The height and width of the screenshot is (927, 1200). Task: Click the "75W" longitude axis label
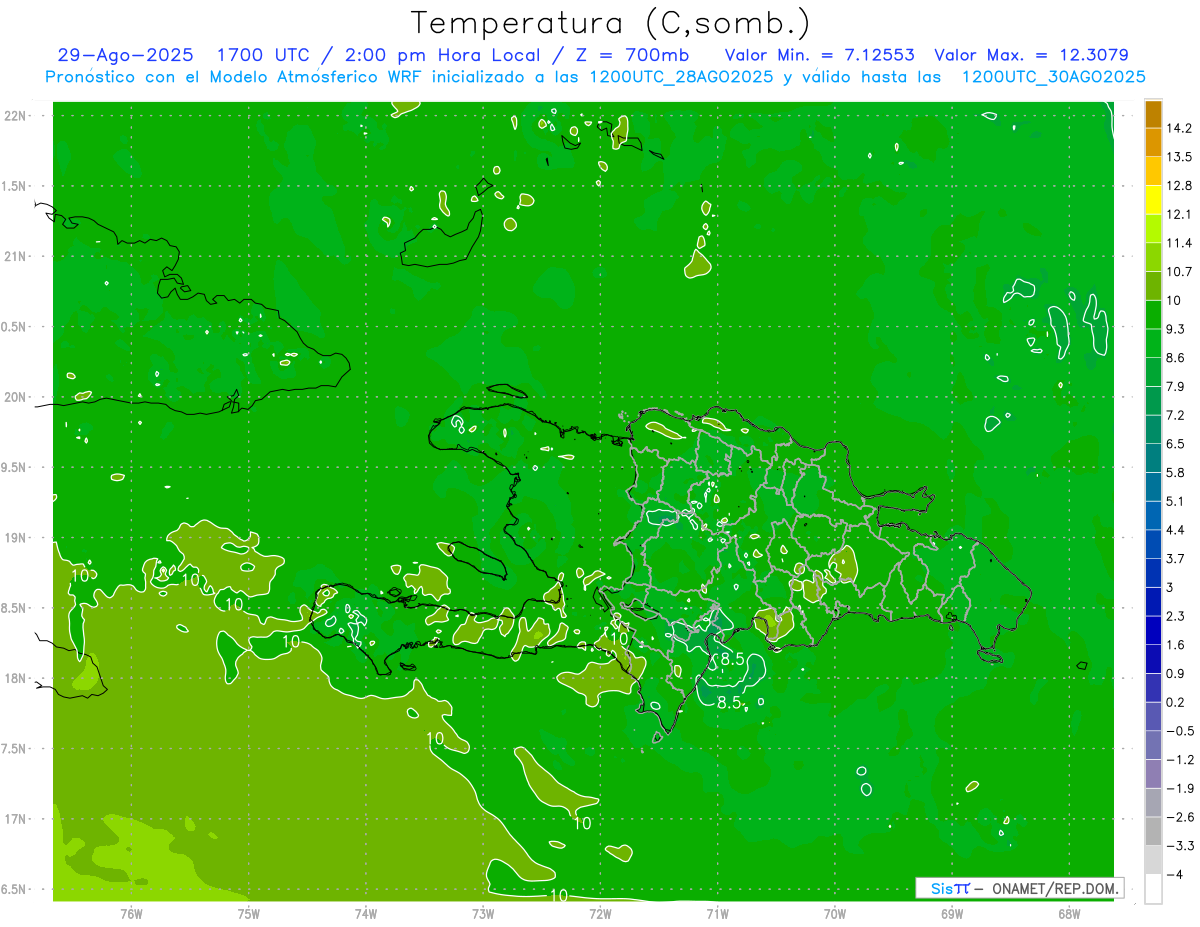pos(249,914)
